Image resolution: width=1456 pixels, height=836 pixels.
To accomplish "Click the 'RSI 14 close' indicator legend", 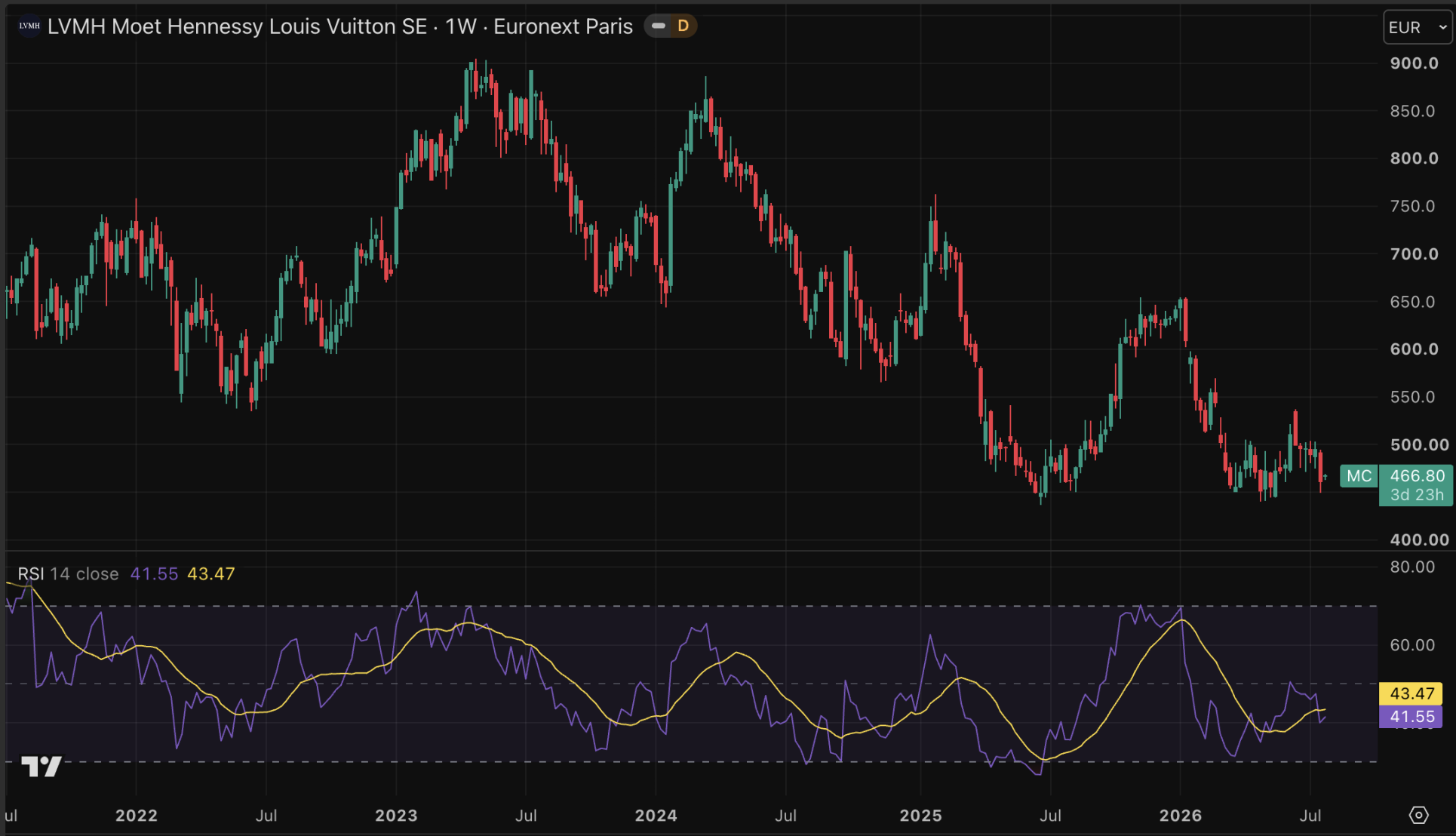I will [69, 574].
